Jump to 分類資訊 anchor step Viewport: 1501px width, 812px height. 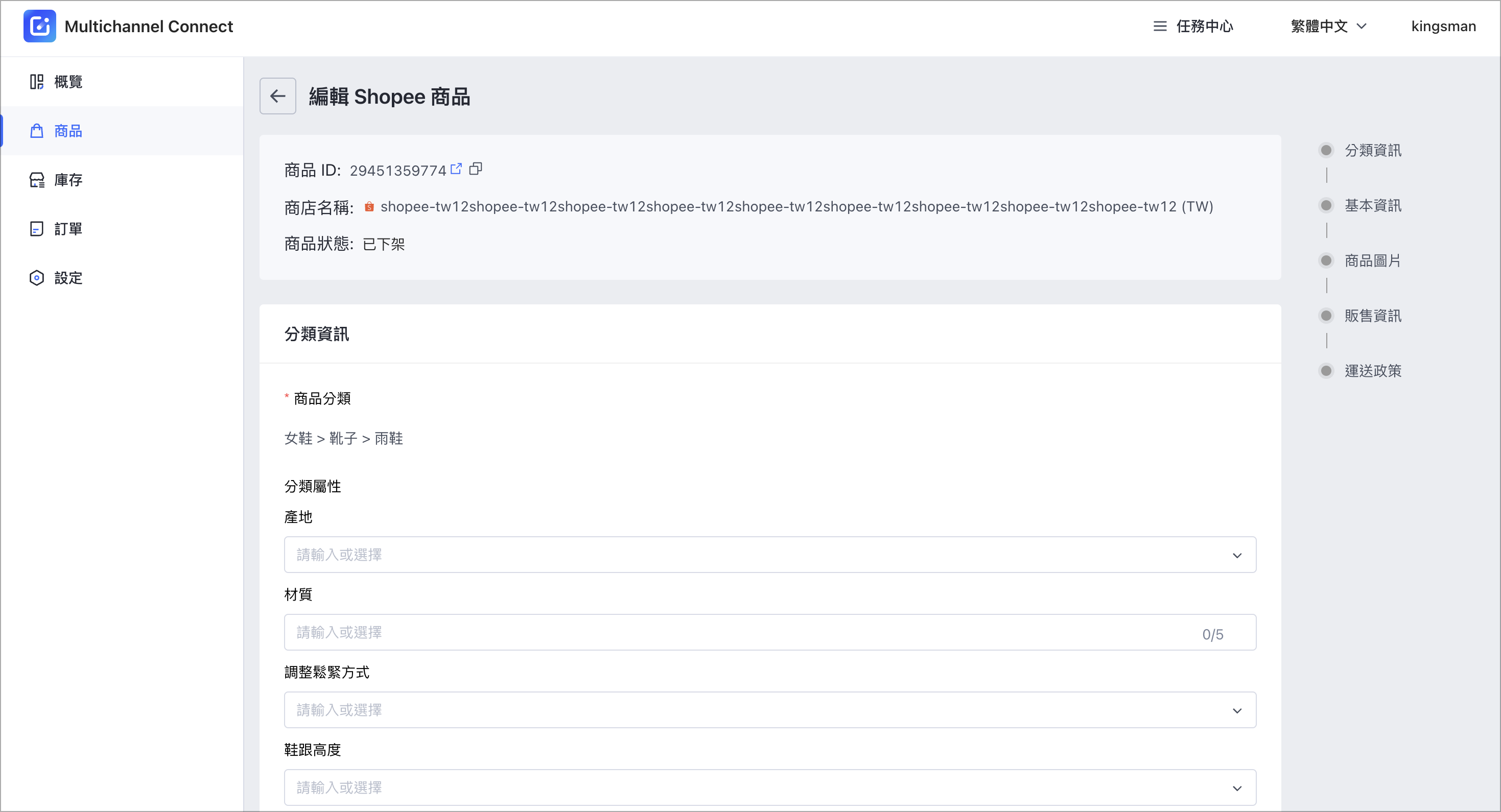point(1360,150)
